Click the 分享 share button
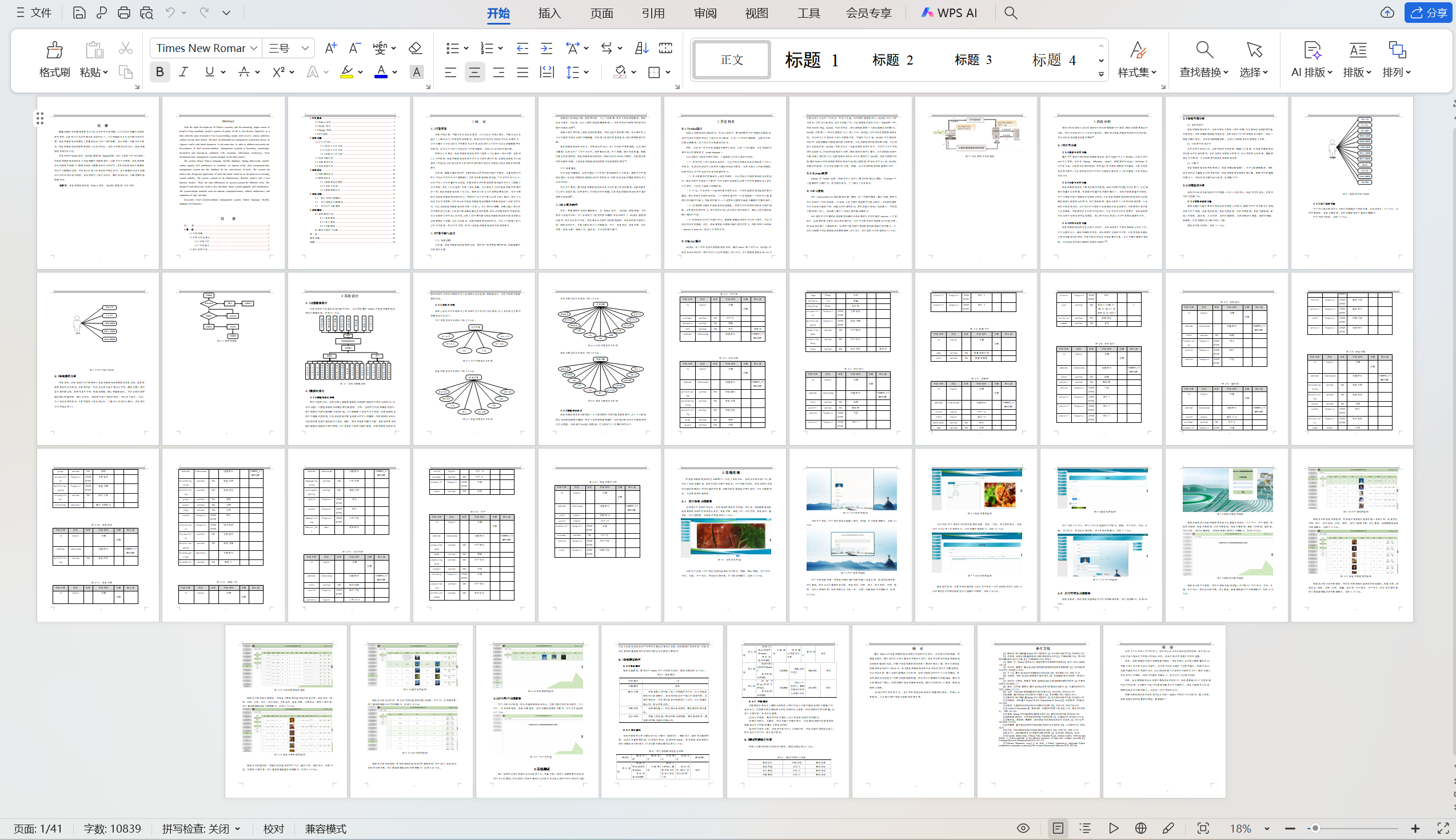Screen dimensions: 1456x840 (1429, 13)
